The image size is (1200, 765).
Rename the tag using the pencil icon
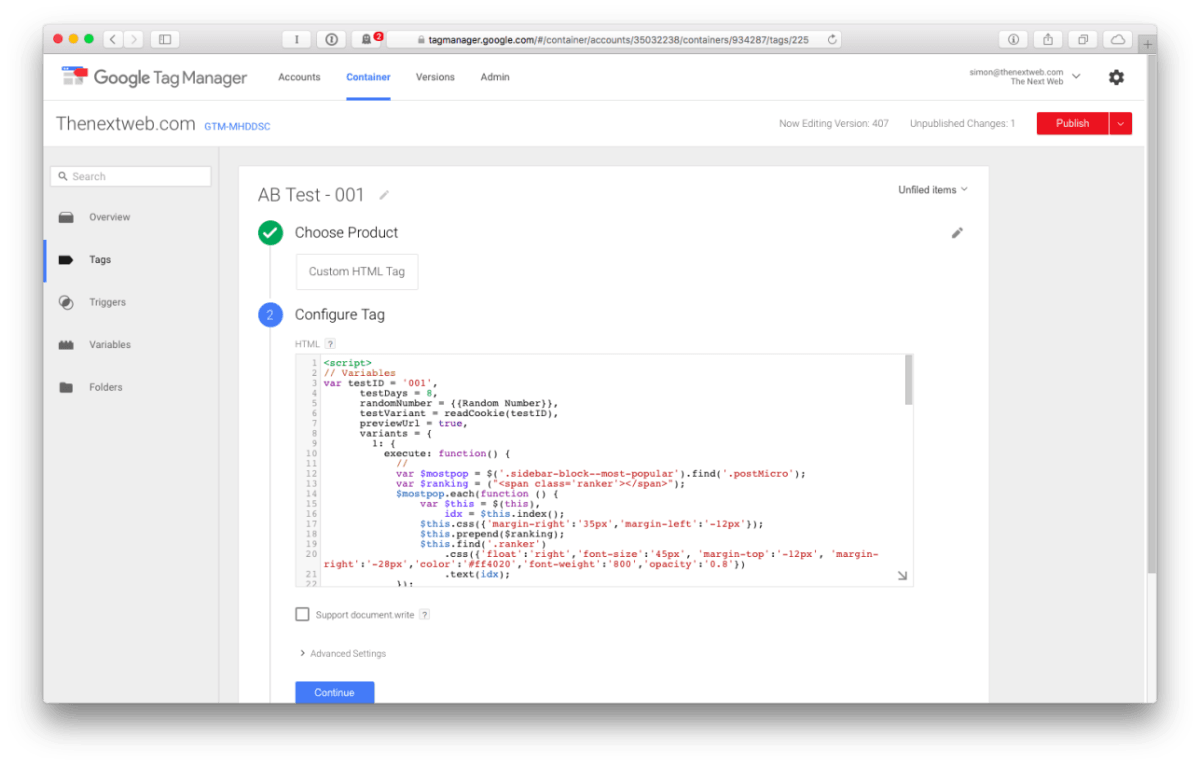click(x=383, y=196)
